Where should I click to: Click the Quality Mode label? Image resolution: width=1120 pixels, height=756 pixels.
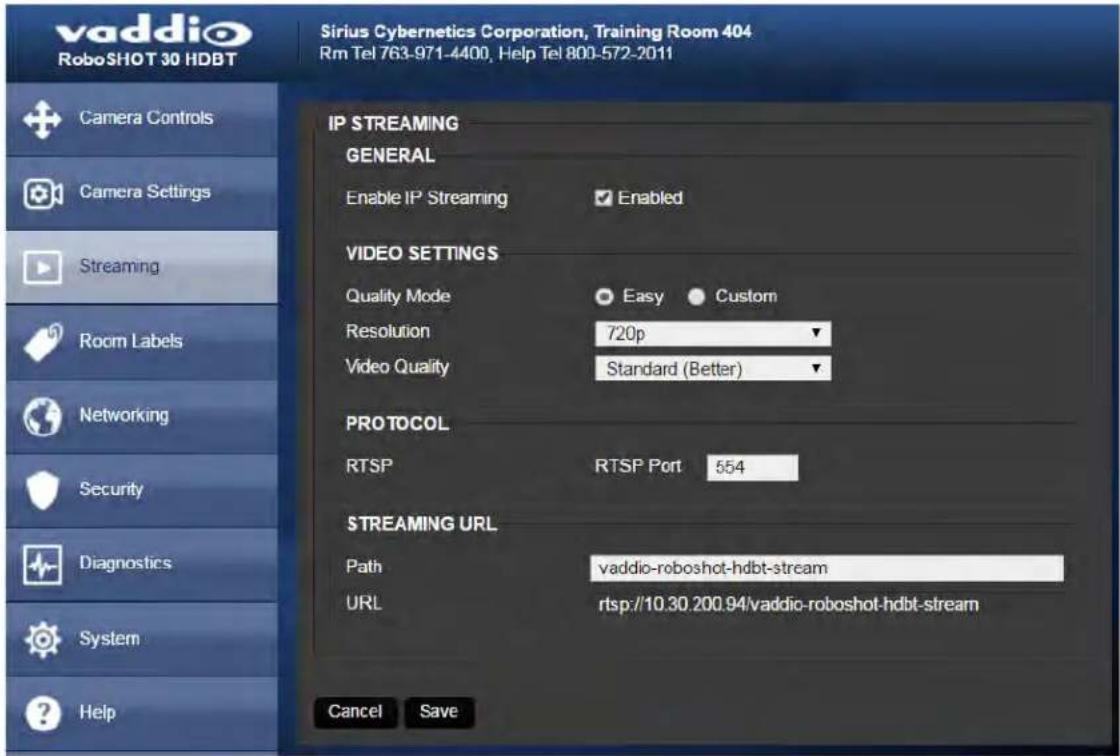click(x=398, y=297)
